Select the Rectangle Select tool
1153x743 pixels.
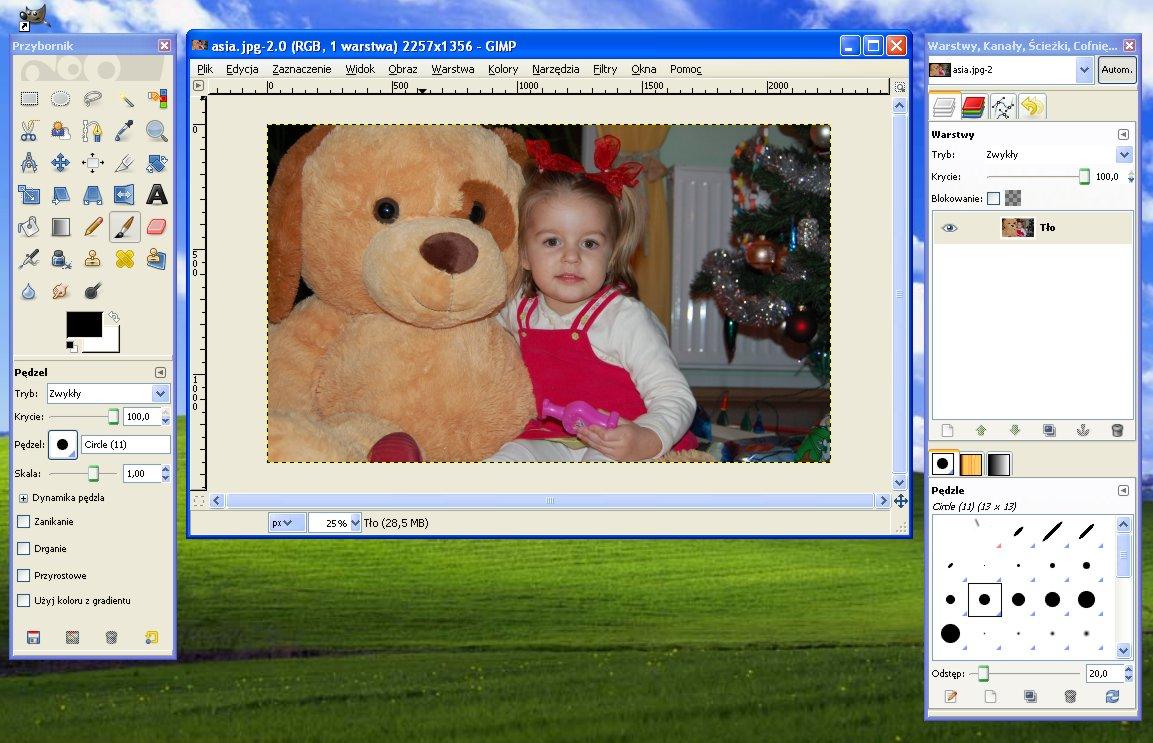(x=29, y=99)
